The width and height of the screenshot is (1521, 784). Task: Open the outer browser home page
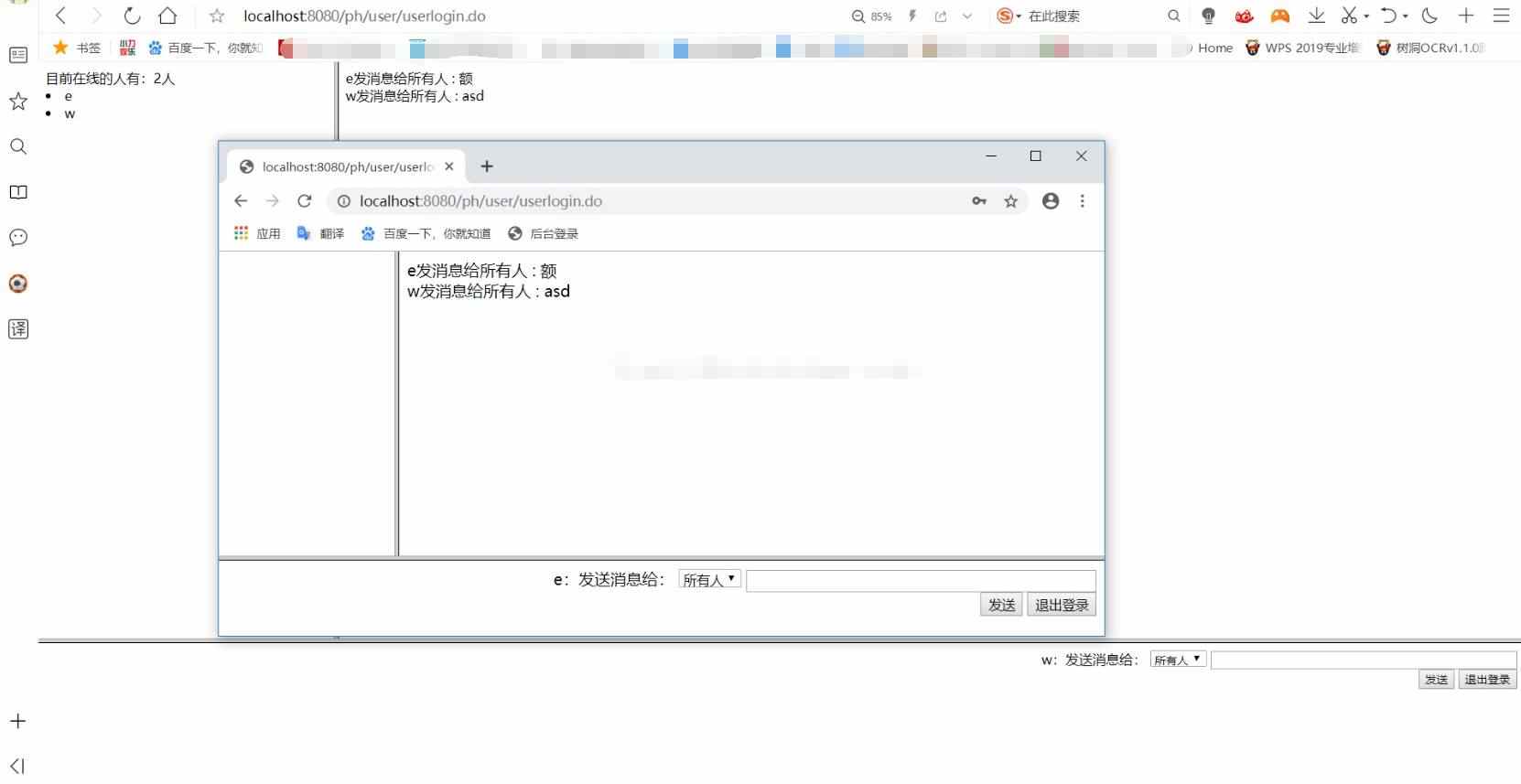point(167,16)
